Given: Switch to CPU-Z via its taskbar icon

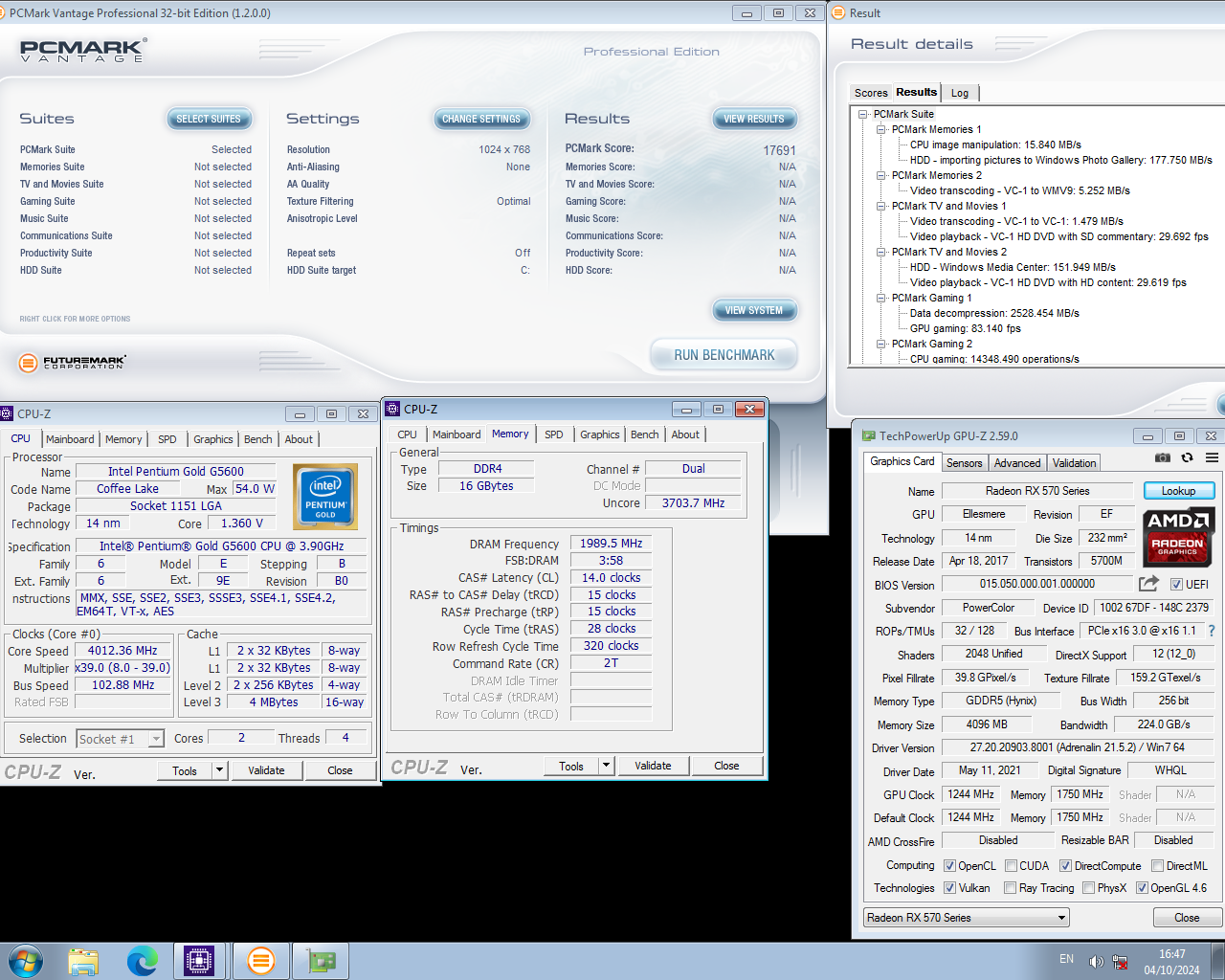Looking at the screenshot, I should [x=199, y=961].
